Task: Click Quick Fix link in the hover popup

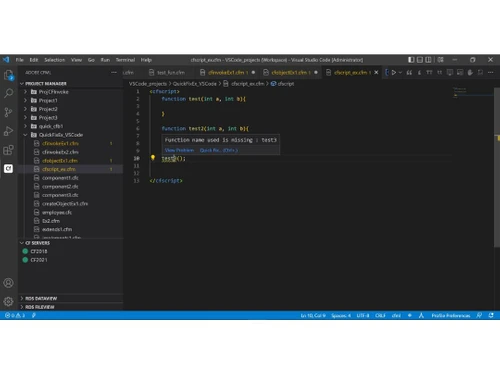Action: (219, 150)
